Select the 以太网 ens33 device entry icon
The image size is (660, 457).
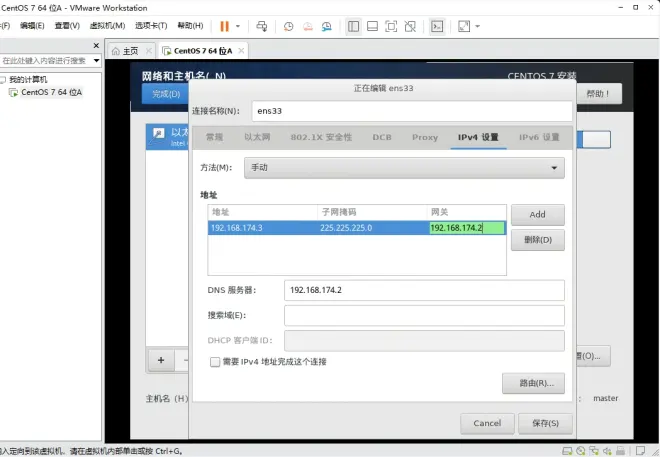[158, 134]
